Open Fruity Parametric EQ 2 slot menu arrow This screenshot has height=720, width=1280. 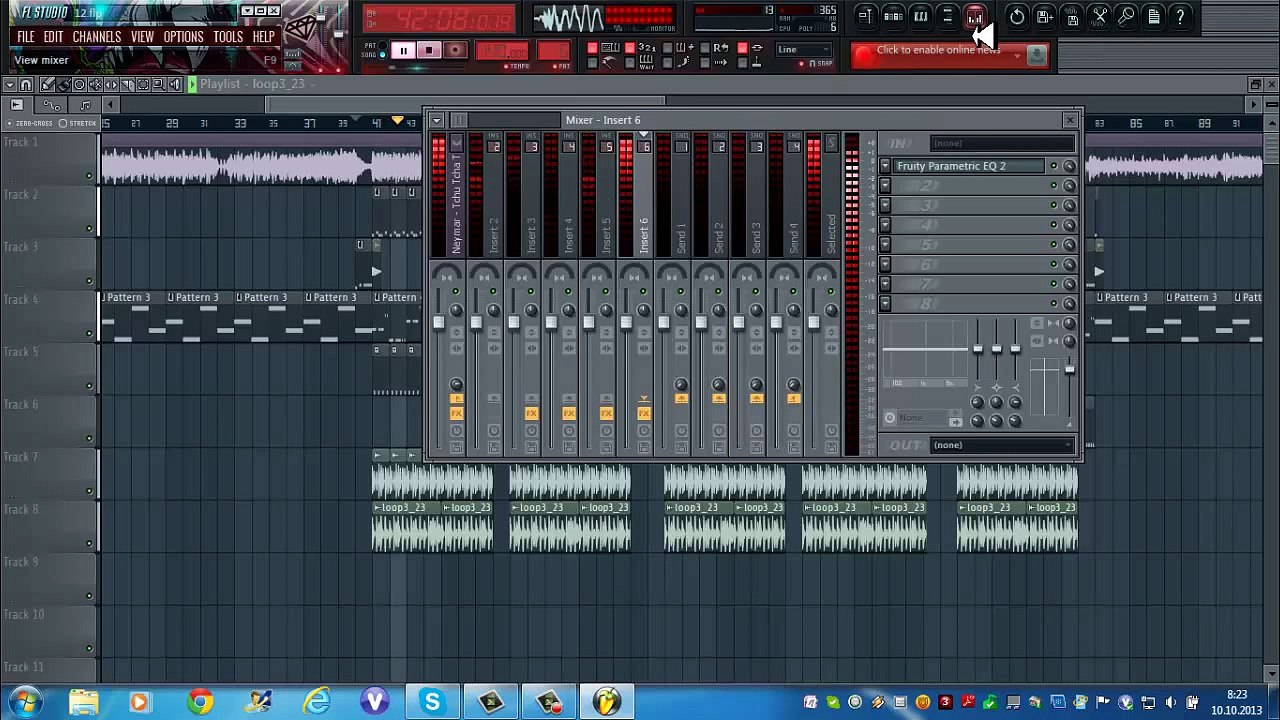[885, 166]
